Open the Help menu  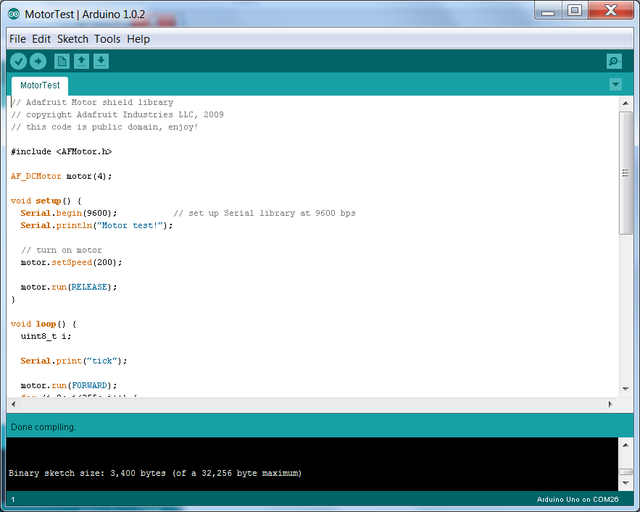pyautogui.click(x=138, y=39)
